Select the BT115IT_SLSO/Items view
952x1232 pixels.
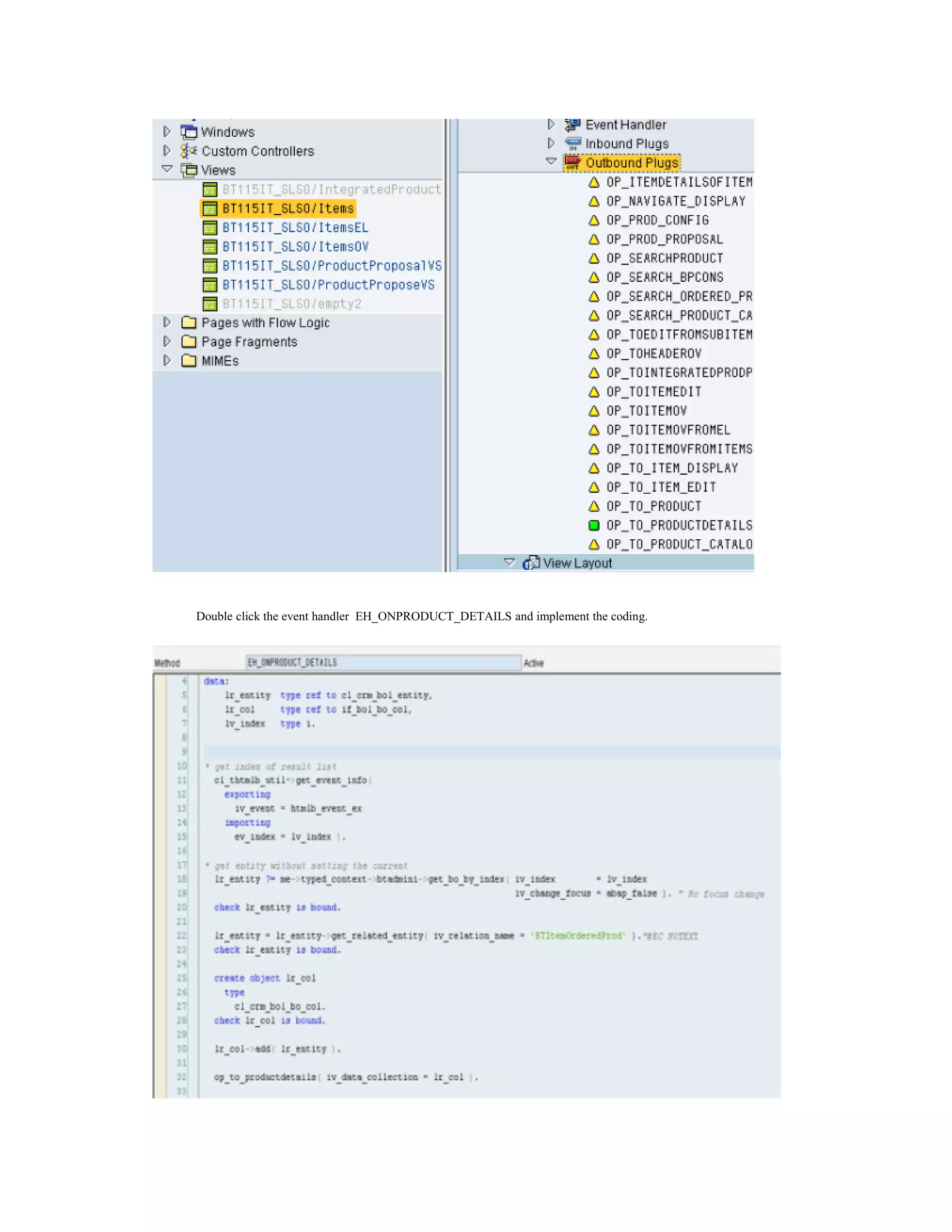(288, 209)
